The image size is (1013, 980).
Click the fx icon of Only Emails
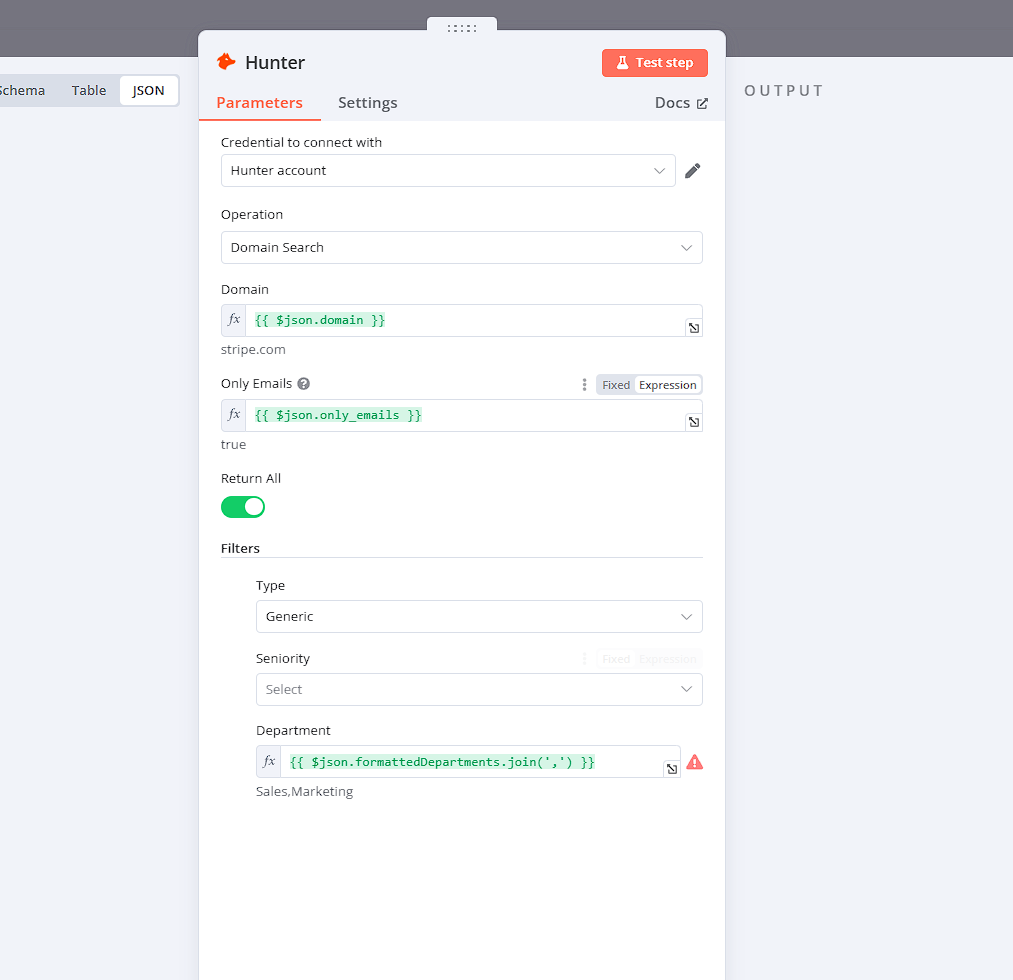(234, 415)
